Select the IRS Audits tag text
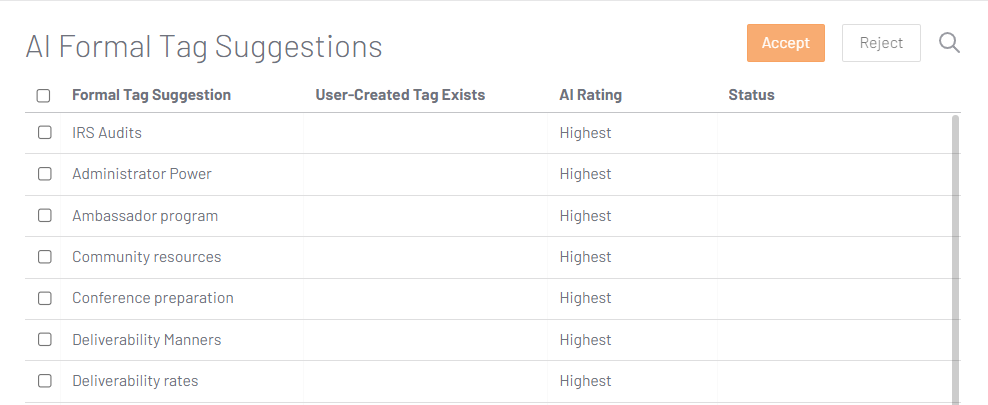 107,133
